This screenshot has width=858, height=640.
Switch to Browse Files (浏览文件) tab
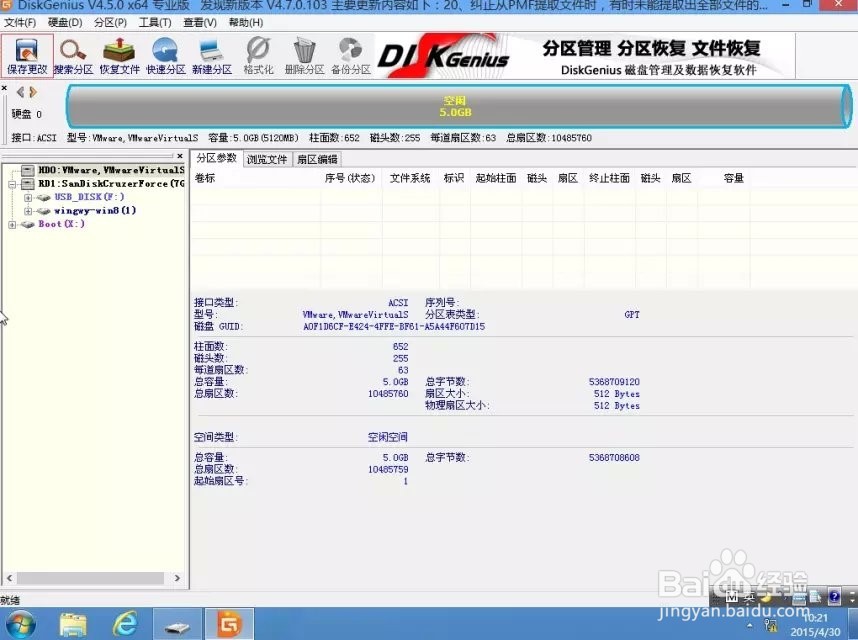267,159
